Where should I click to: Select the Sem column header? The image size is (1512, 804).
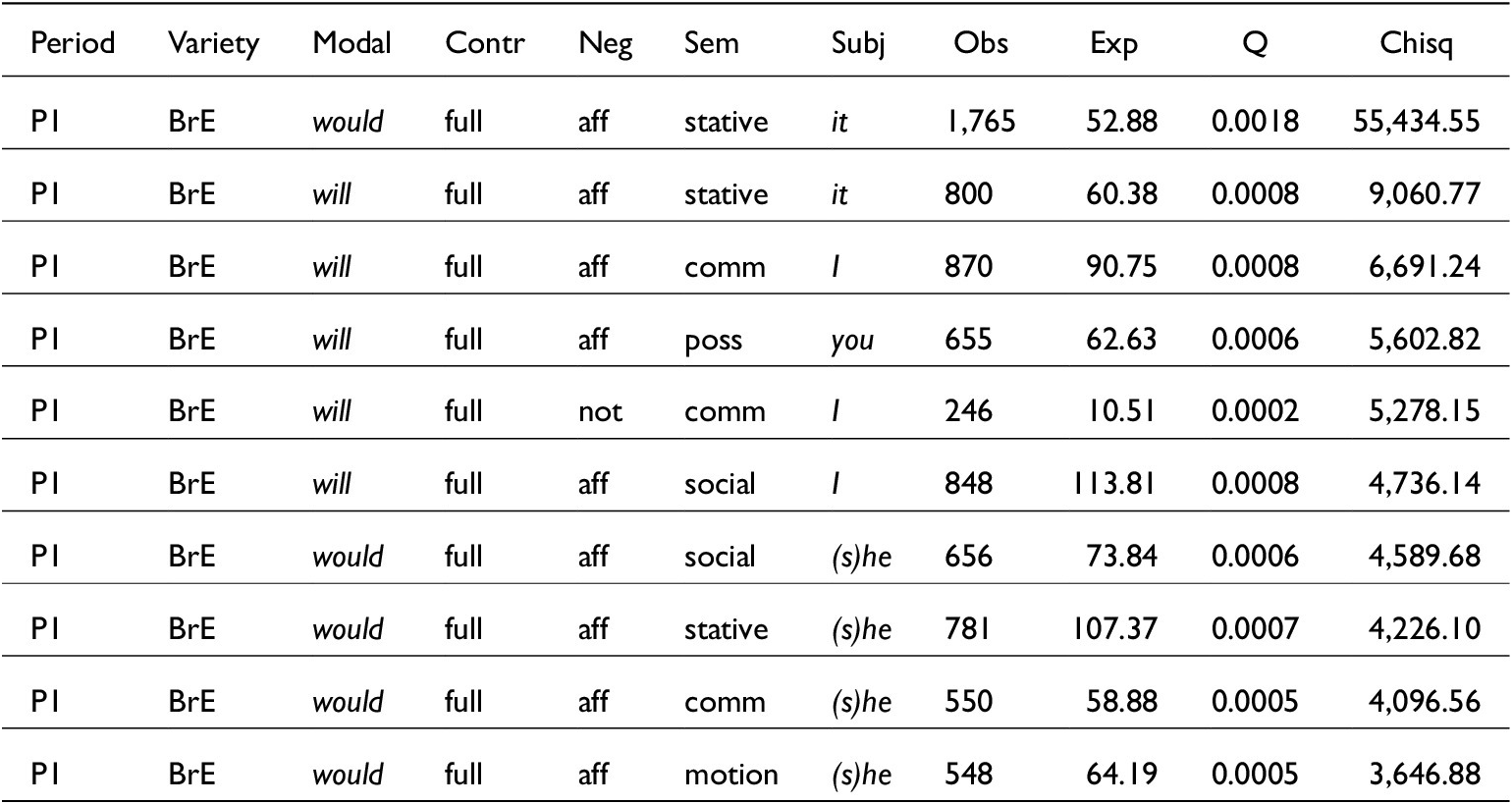711,43
